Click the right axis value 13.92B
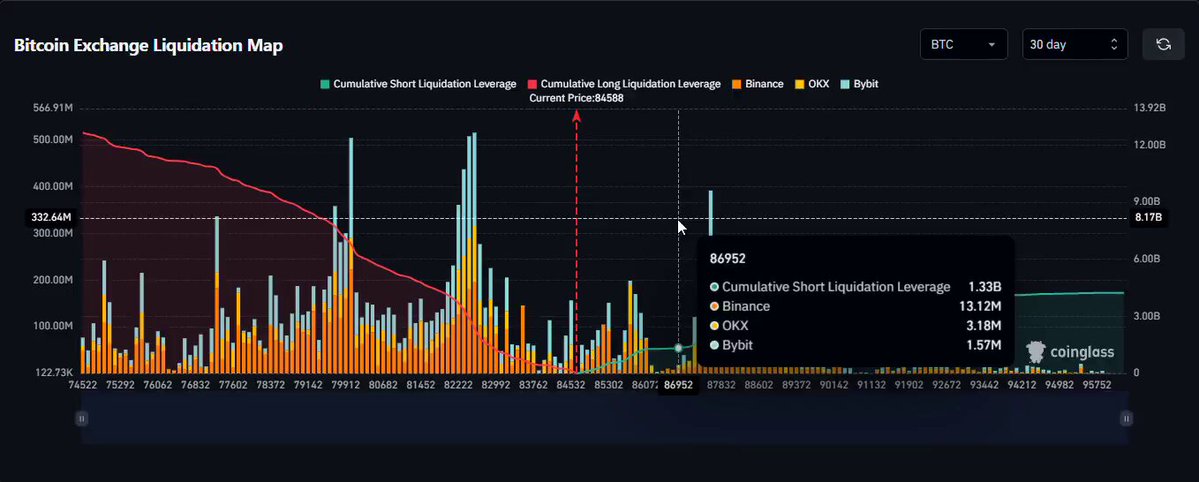 pos(1148,108)
